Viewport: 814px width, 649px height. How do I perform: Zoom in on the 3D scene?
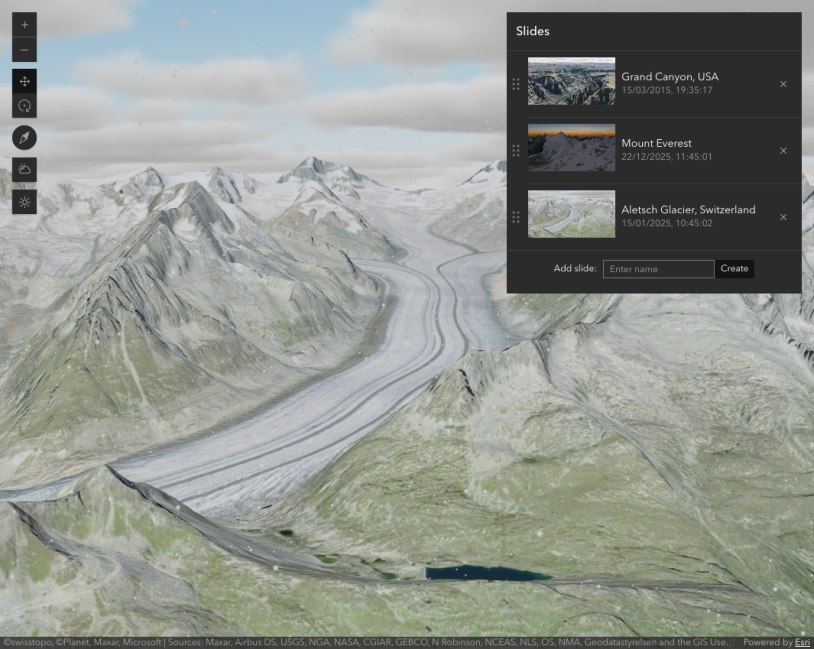coord(23,24)
